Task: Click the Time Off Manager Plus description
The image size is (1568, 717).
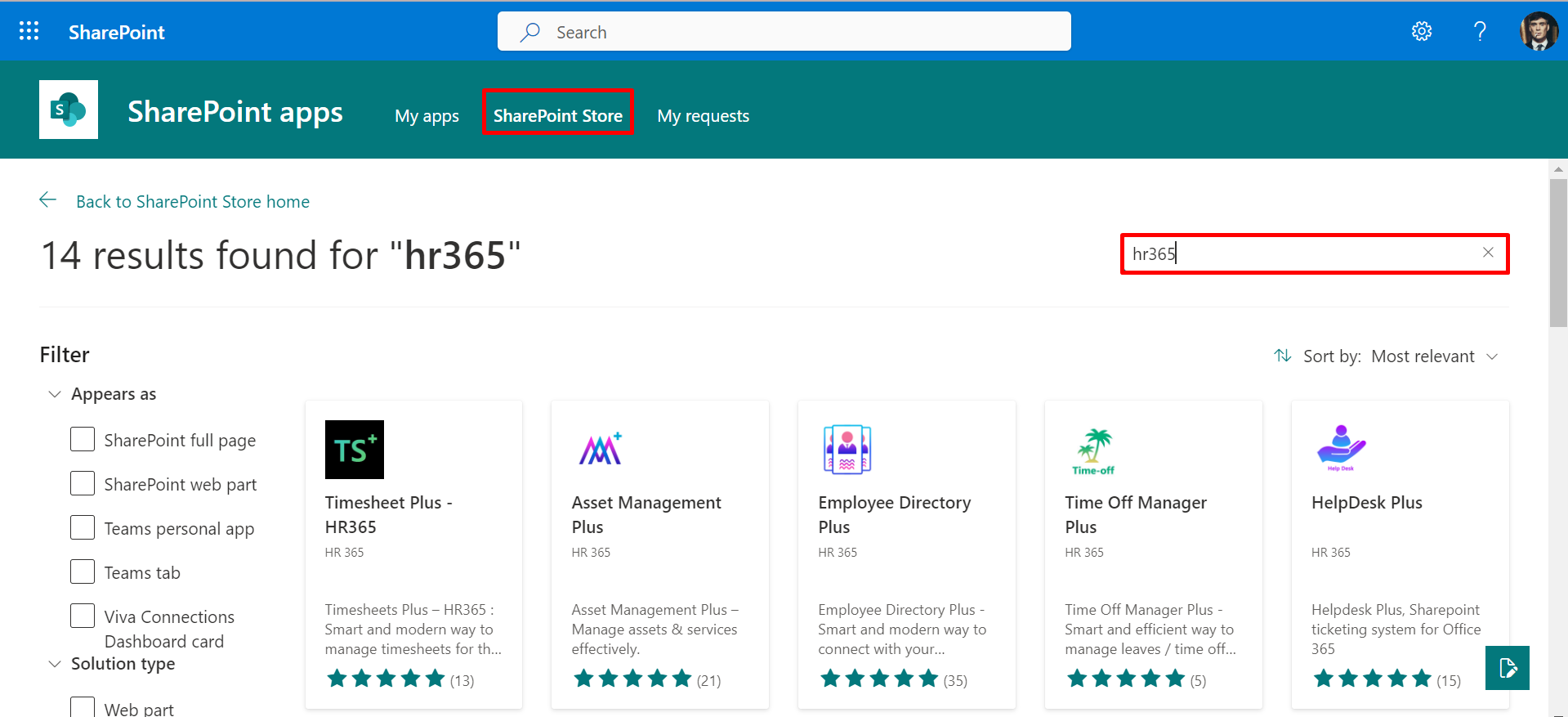Action: [x=1150, y=629]
